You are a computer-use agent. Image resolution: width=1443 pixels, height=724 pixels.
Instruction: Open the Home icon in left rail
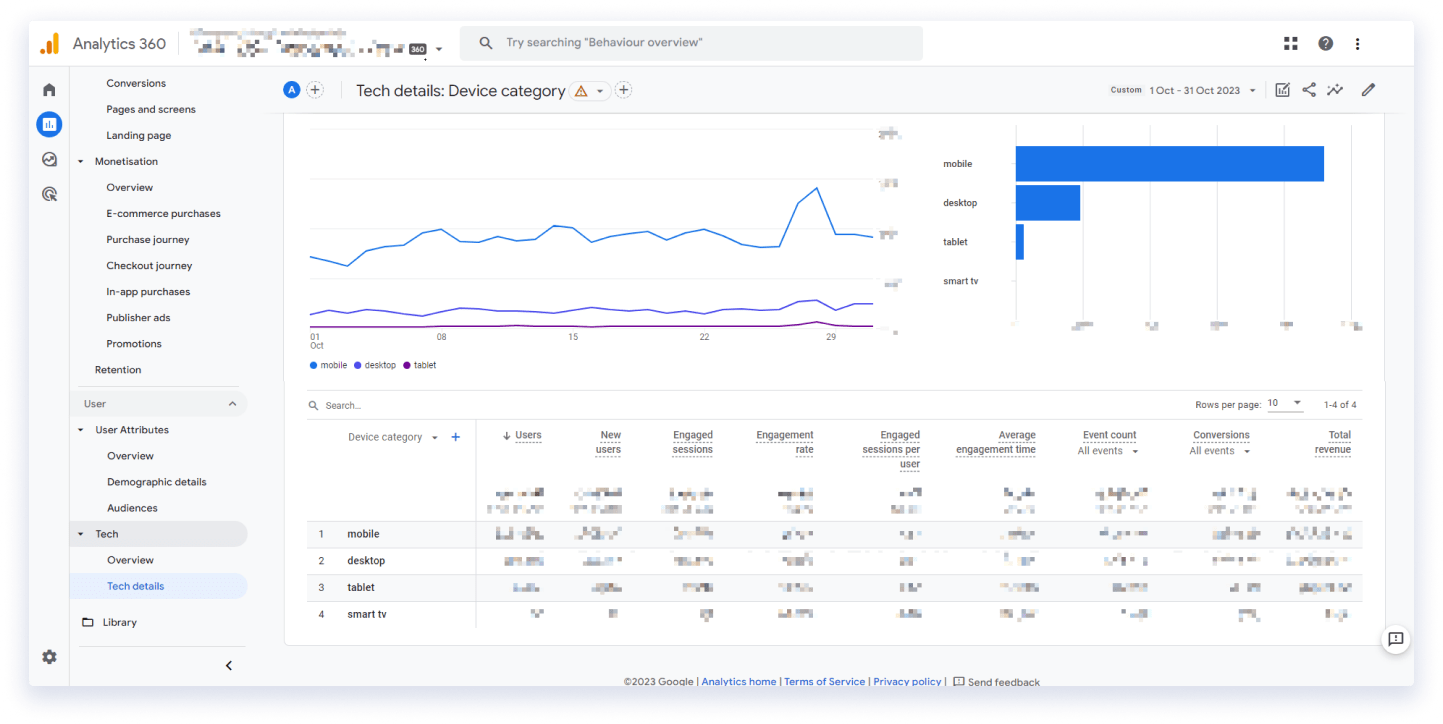click(49, 90)
